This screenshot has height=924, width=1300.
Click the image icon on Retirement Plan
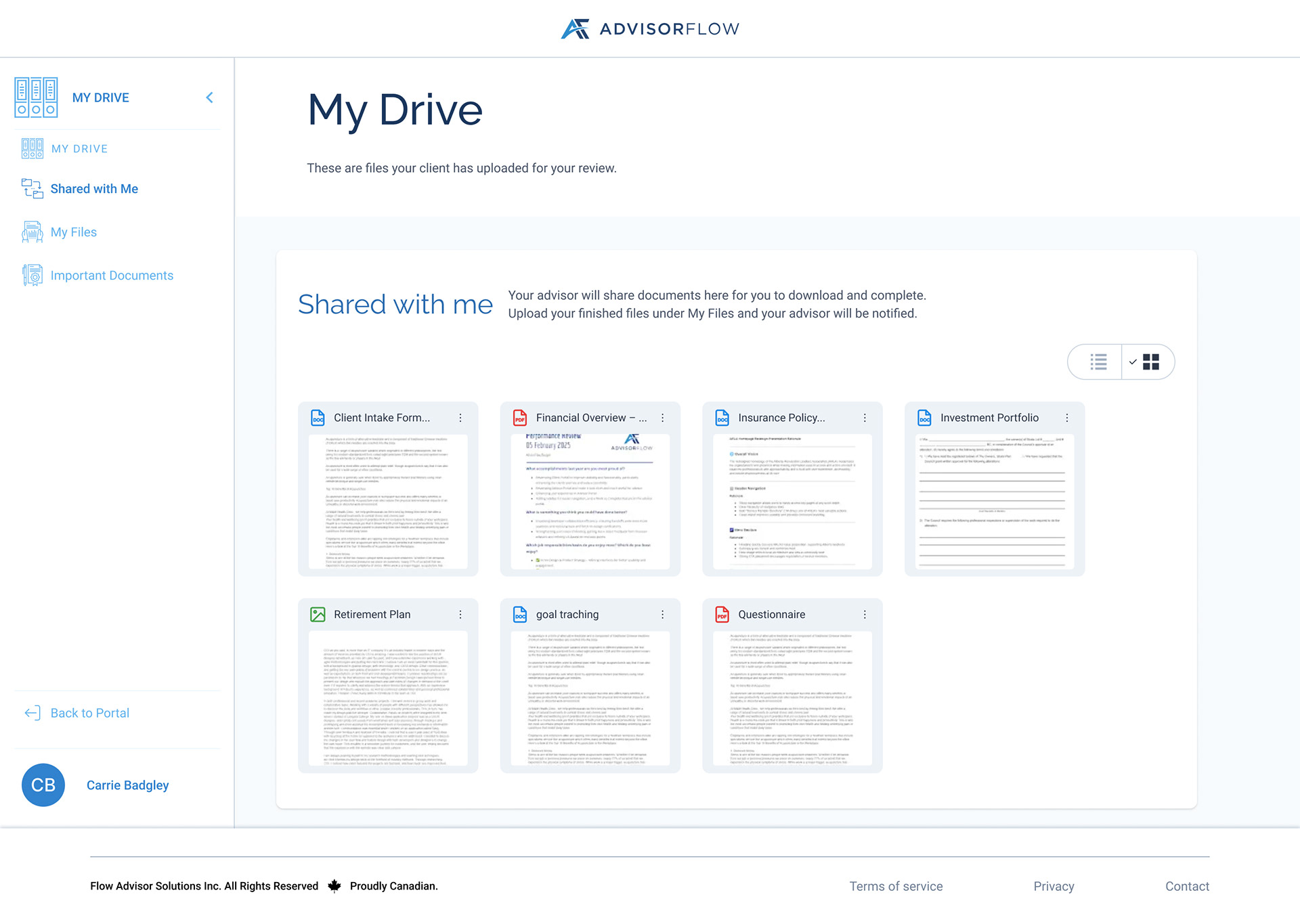click(x=318, y=614)
